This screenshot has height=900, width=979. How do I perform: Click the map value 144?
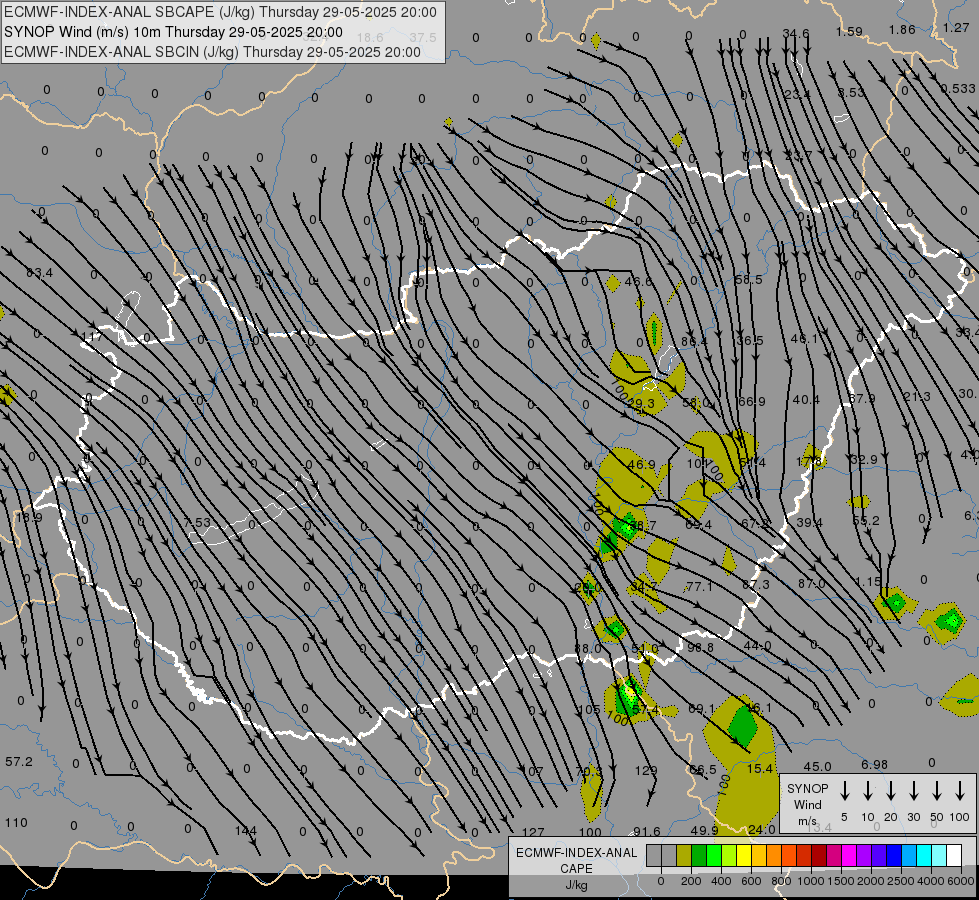[246, 831]
